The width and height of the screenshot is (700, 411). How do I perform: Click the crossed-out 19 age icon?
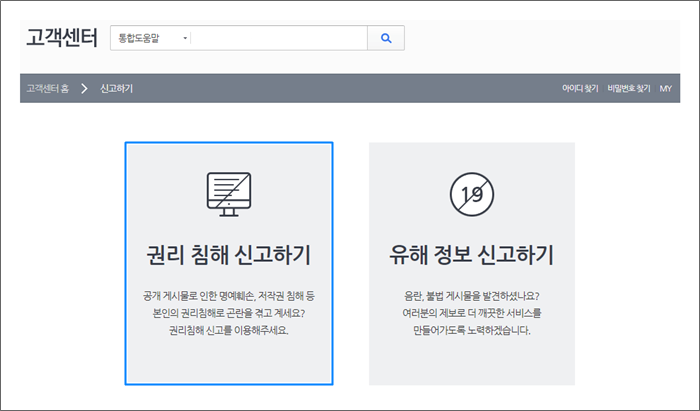coord(471,193)
